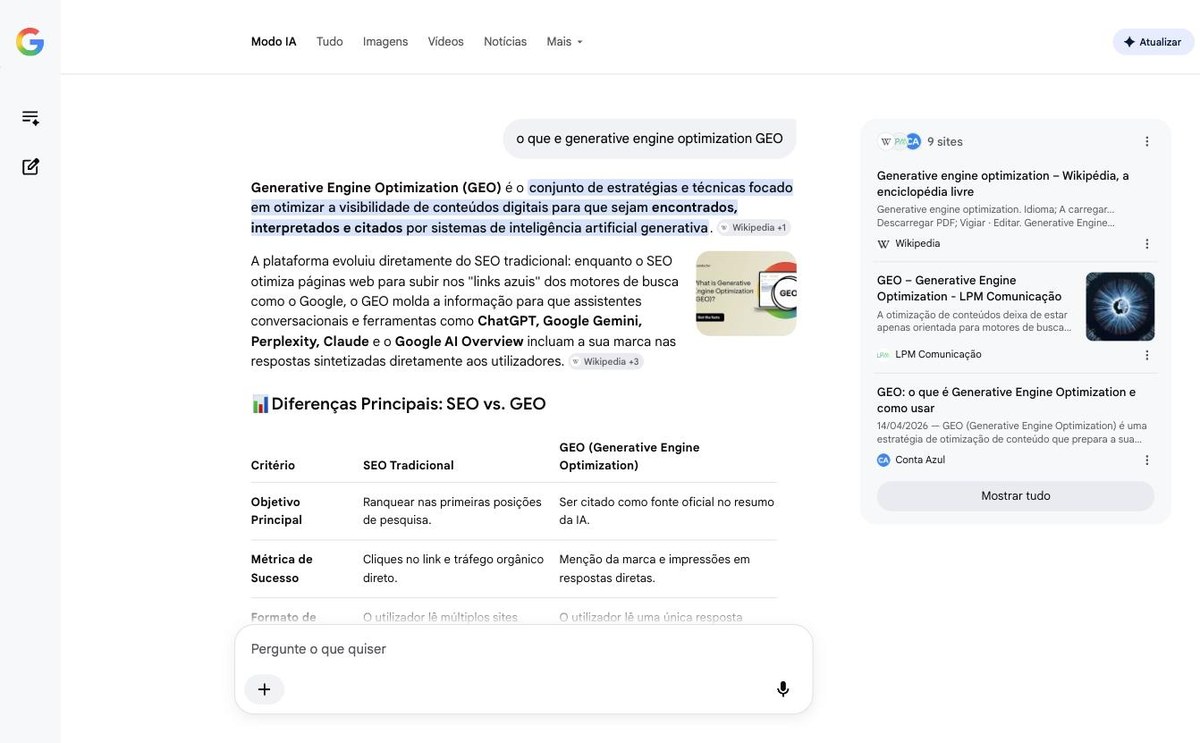
Task: Open 'Generative engine optimization – Wikipédia' link
Action: click(1003, 183)
